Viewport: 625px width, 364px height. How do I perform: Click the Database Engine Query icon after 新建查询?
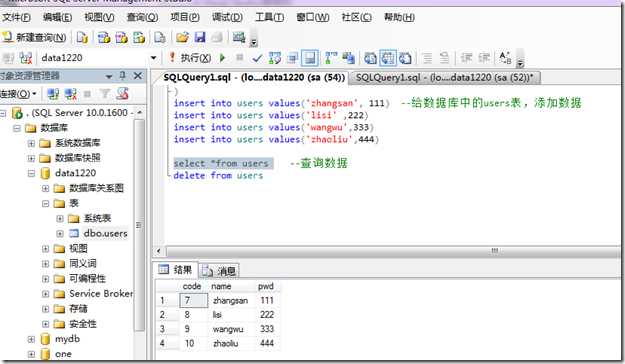click(x=83, y=37)
